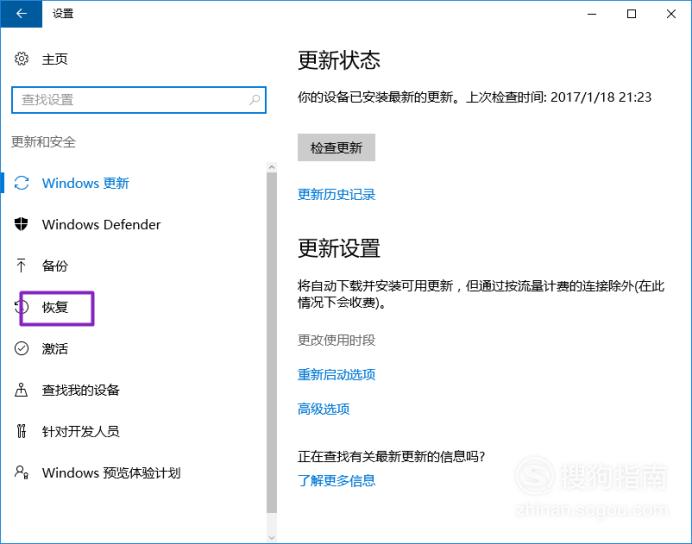Click the 恢复 history icon
This screenshot has width=692, height=544.
point(22,307)
